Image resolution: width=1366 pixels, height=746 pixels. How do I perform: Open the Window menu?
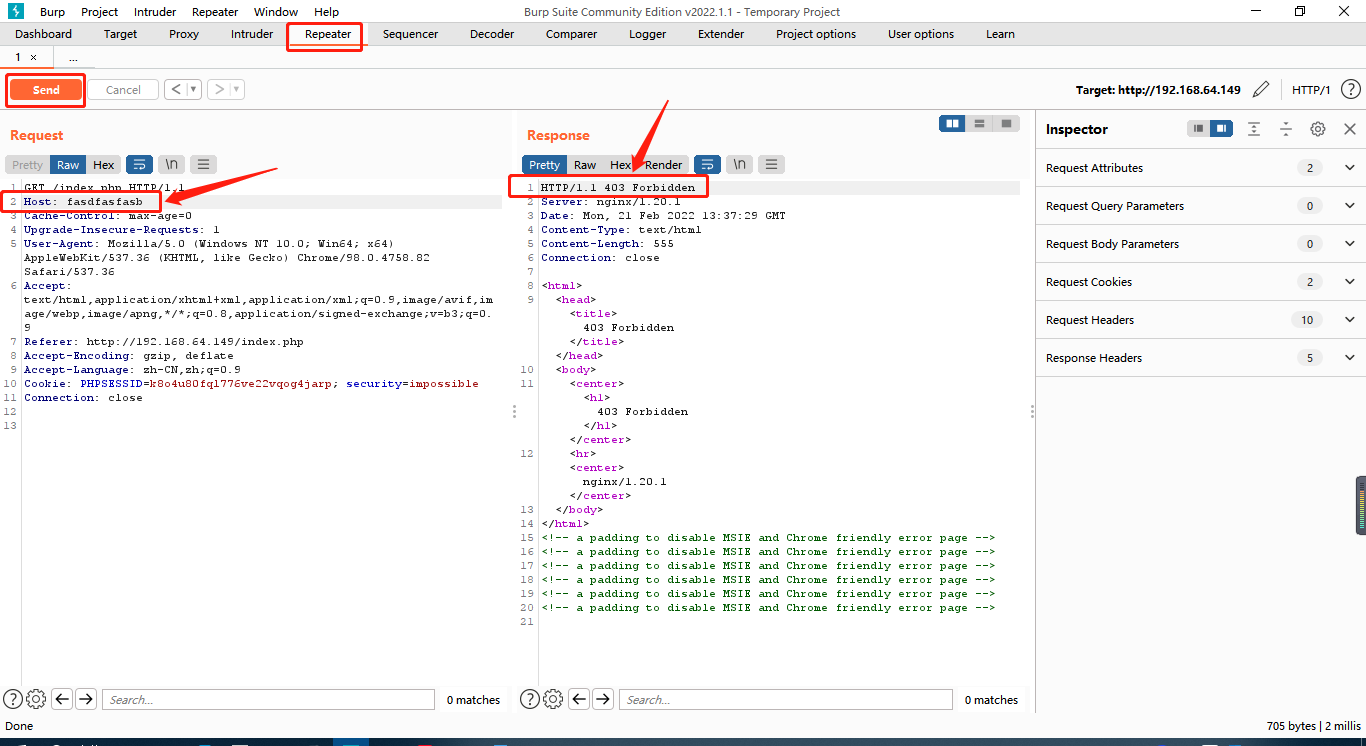tap(275, 12)
